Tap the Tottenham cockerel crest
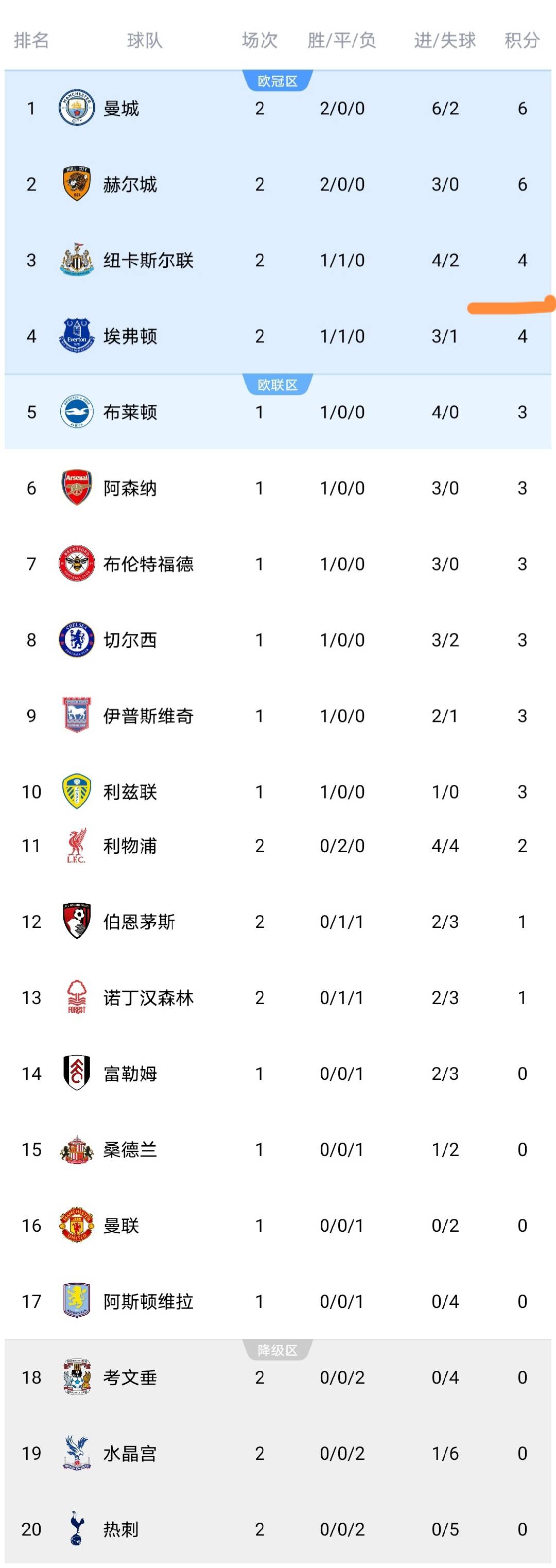The width and height of the screenshot is (556, 1568). (77, 1528)
